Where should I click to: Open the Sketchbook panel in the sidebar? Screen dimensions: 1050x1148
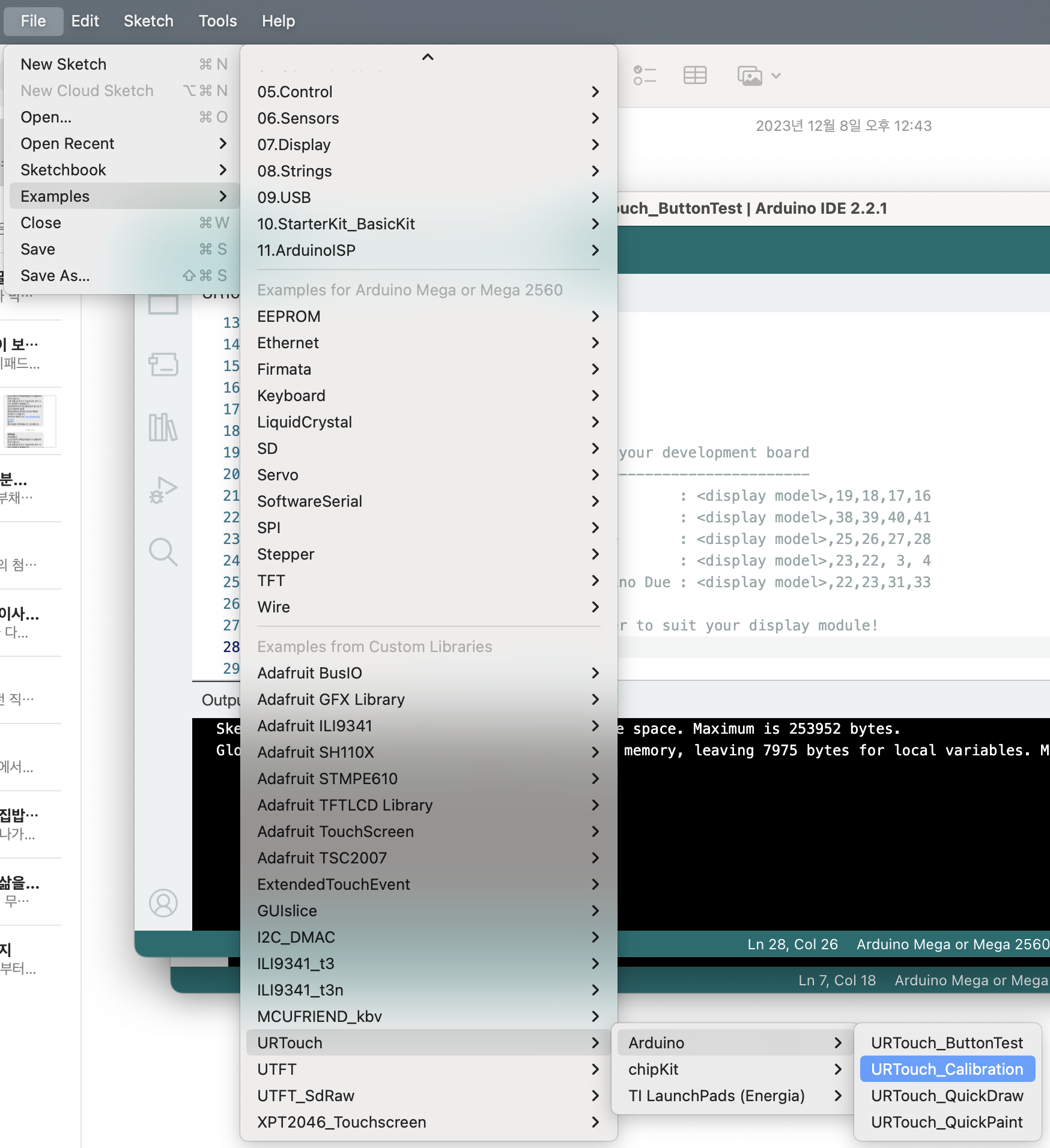(163, 303)
